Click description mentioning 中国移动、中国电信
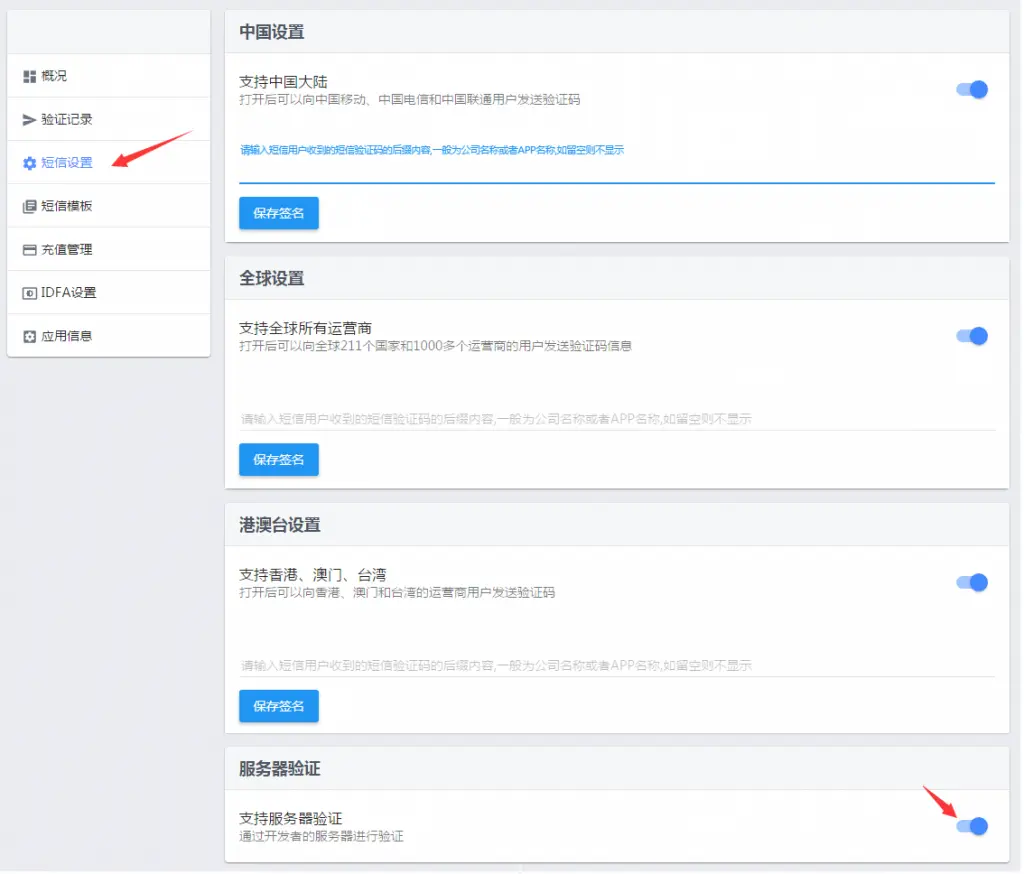The image size is (1024, 874). click(409, 99)
